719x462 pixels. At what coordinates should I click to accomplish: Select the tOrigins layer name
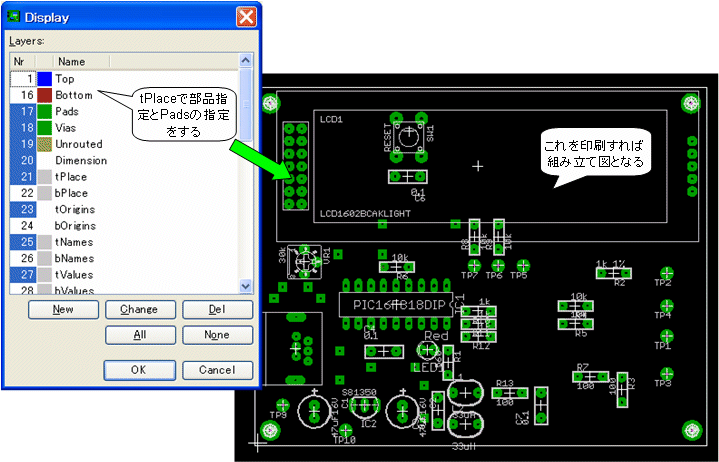point(75,209)
